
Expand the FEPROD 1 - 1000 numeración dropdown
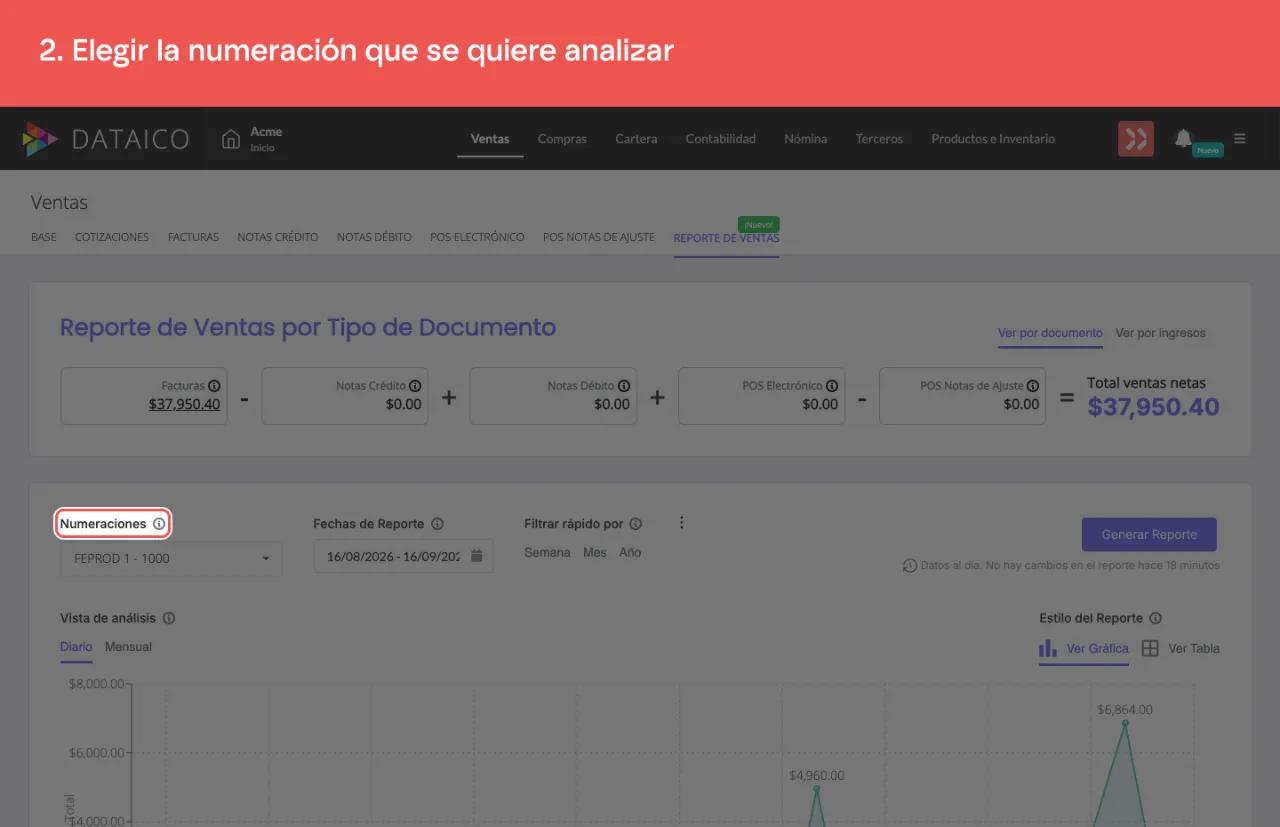(171, 558)
